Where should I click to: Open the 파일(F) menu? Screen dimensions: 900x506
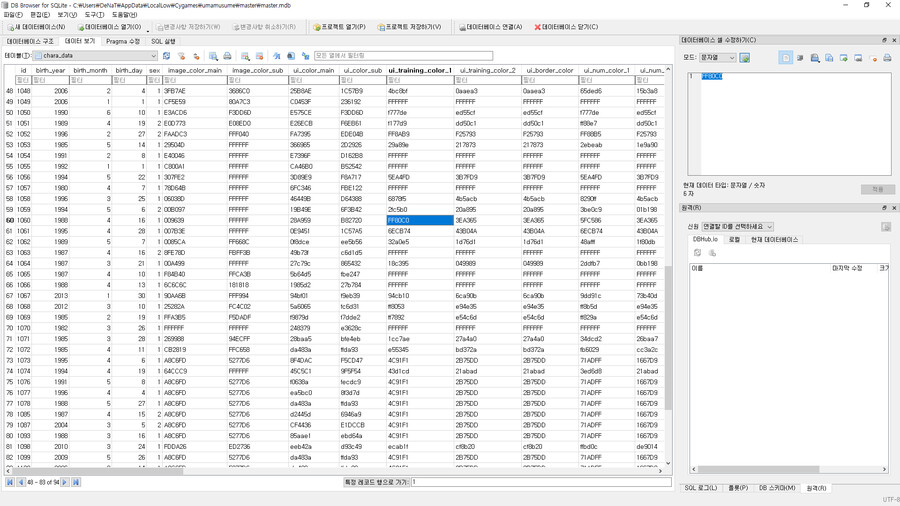tap(13, 15)
